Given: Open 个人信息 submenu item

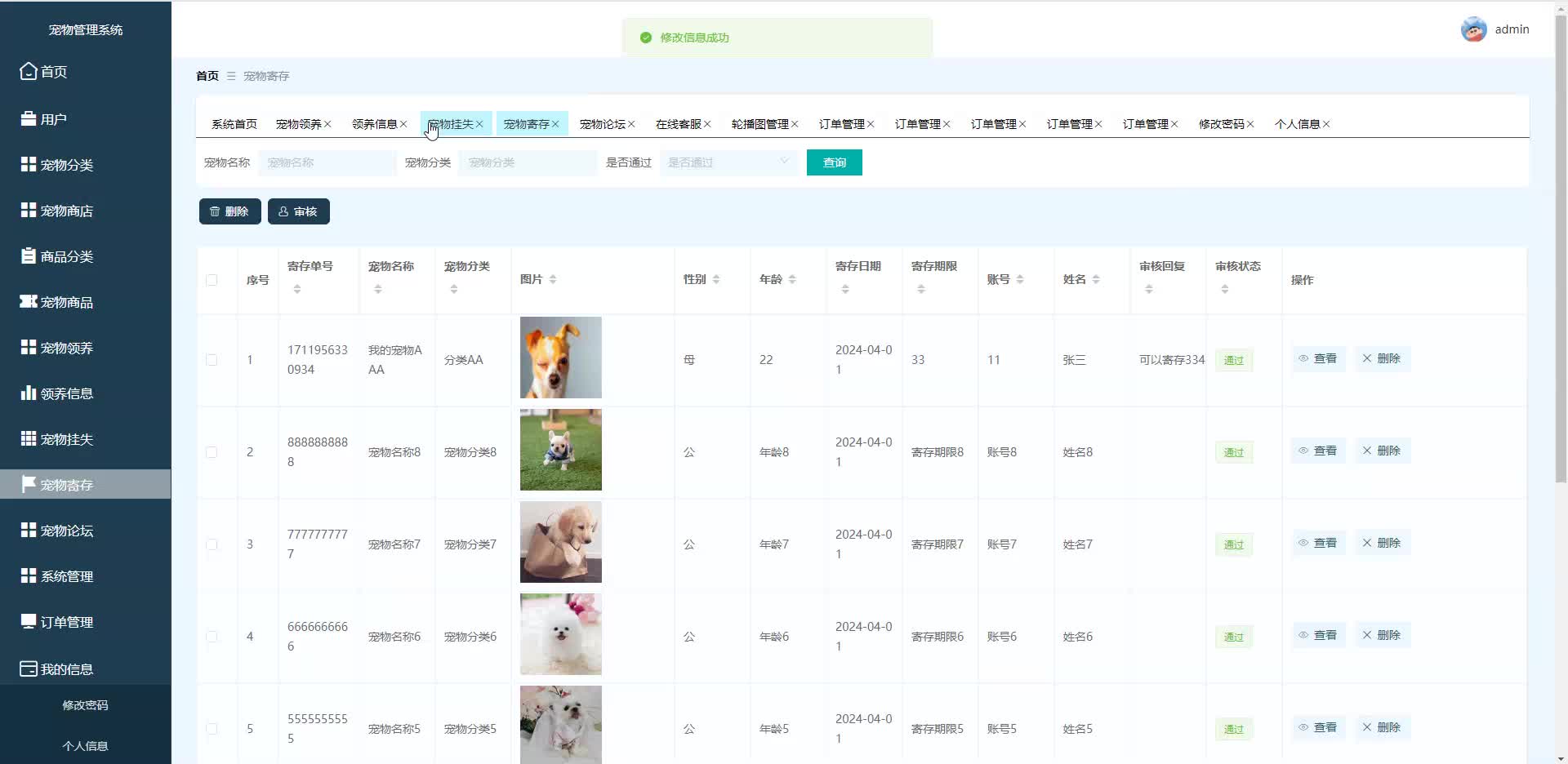Looking at the screenshot, I should (x=85, y=746).
